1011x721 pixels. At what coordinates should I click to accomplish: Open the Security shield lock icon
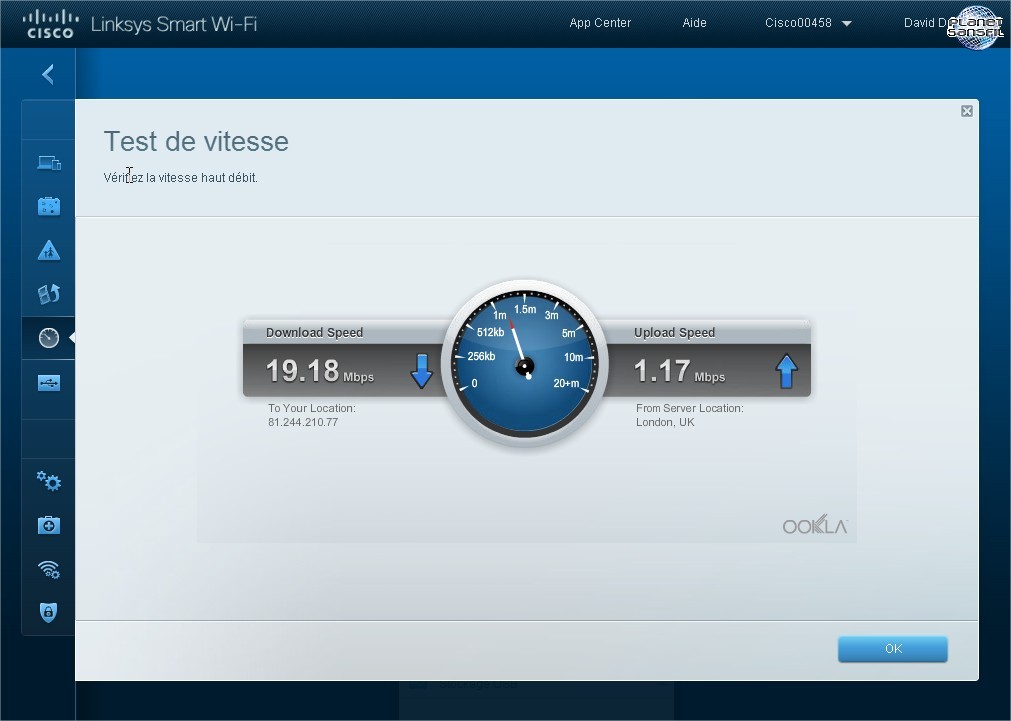point(49,612)
